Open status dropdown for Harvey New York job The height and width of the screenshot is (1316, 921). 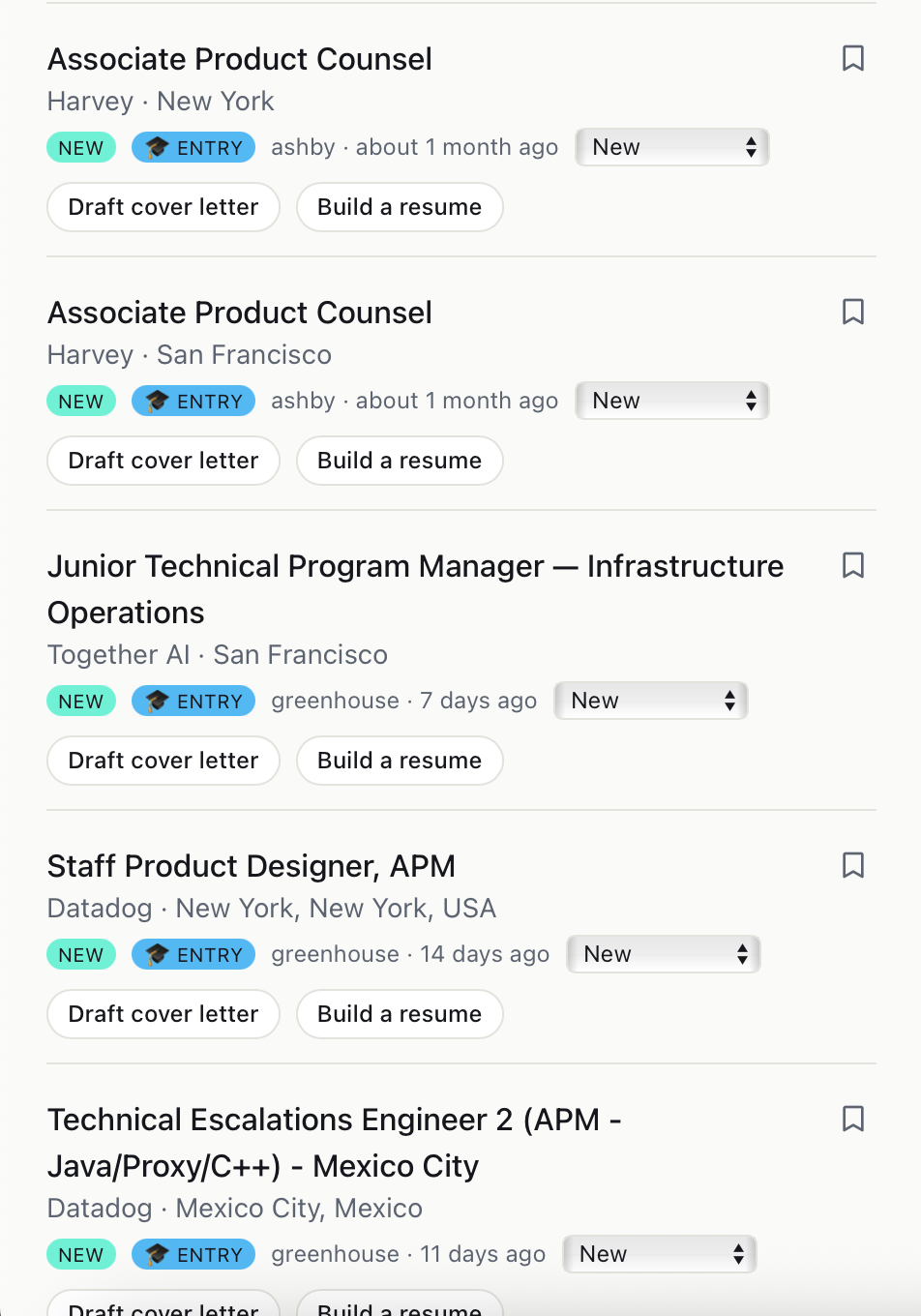point(672,147)
